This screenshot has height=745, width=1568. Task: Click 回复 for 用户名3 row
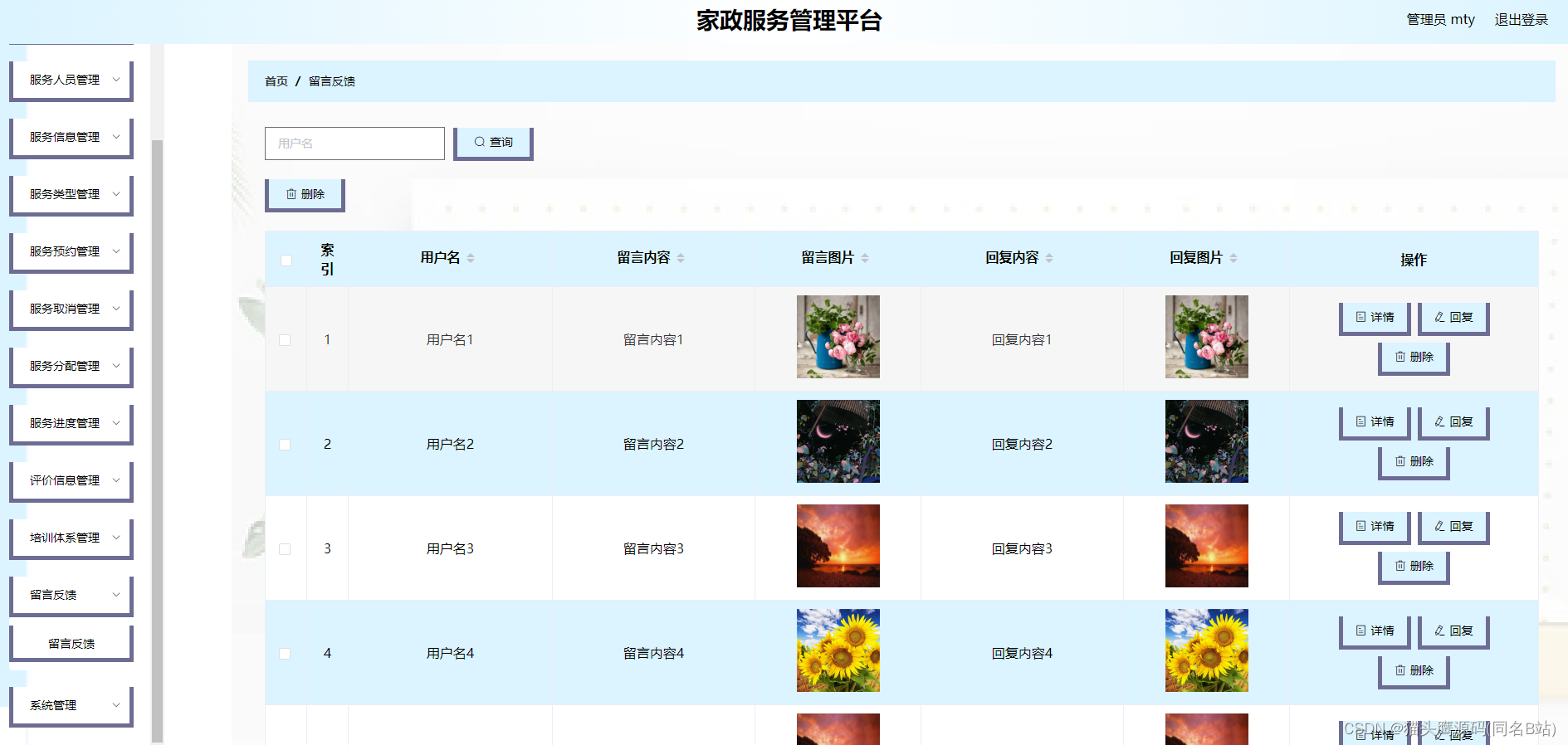point(1453,527)
